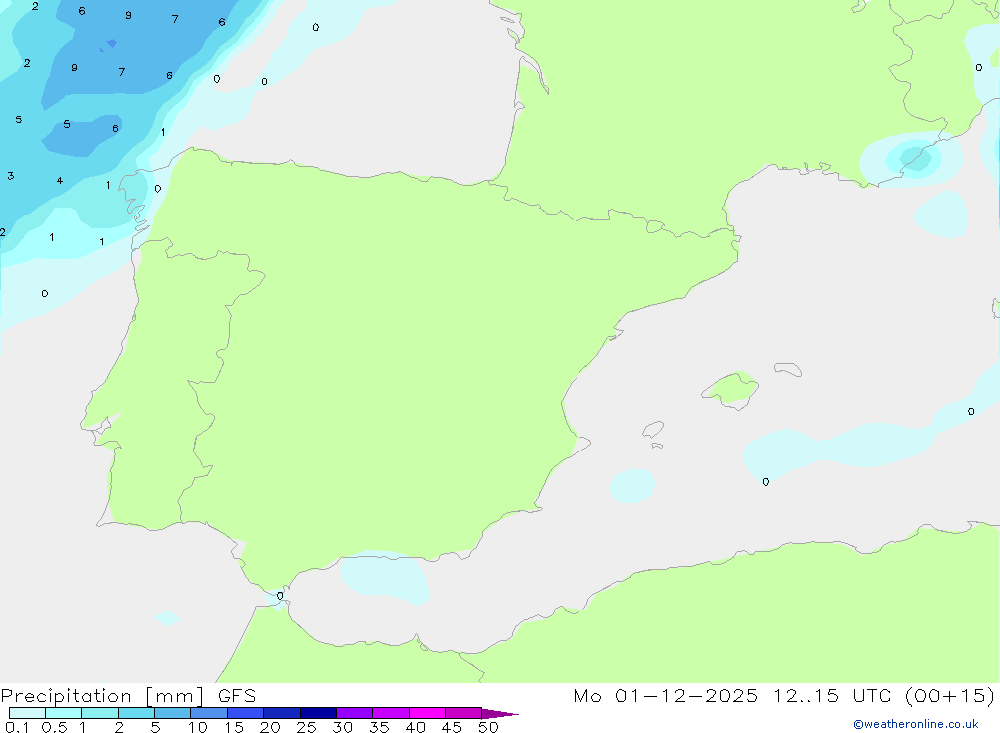Viewport: 1000px width, 733px height.
Task: Click the "Mo 01-12-2025" date text
Action: tap(666, 695)
